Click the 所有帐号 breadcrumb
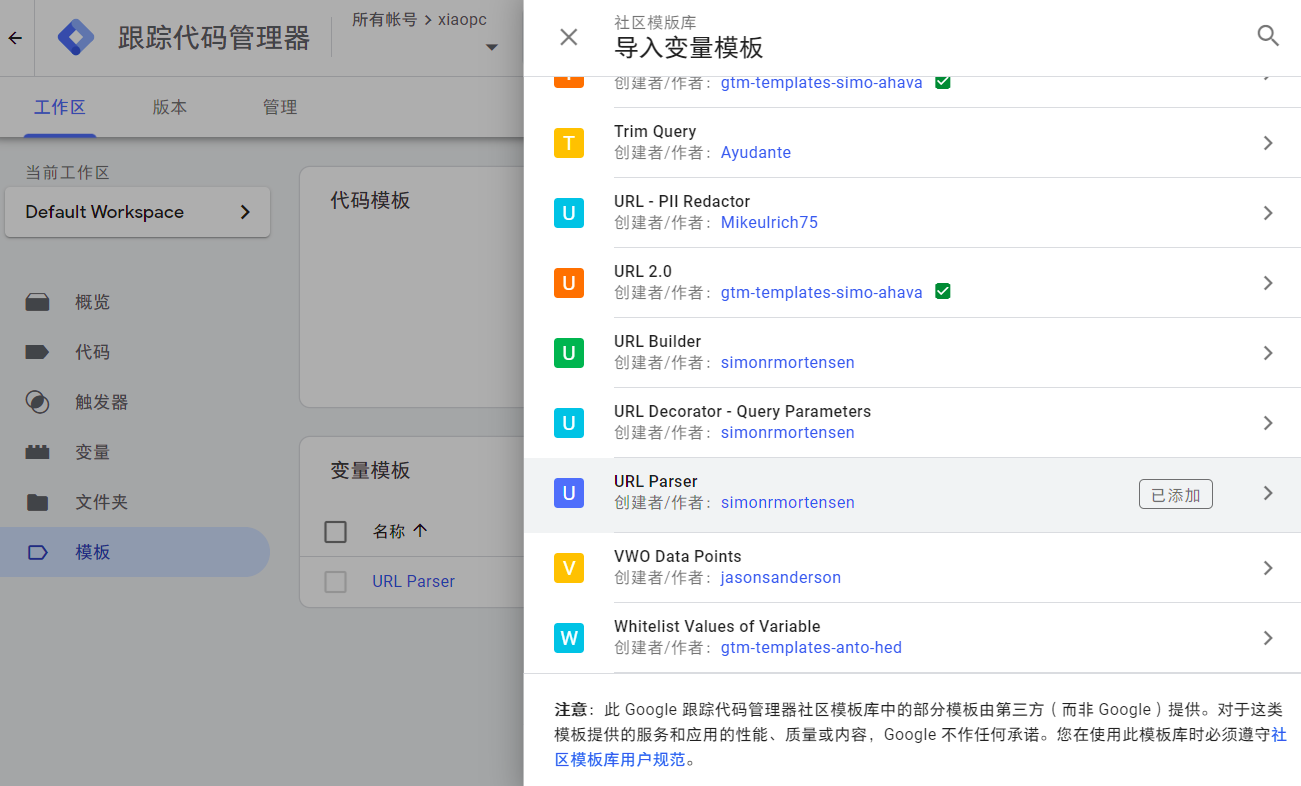Viewport: 1301px width, 786px height. 385,19
